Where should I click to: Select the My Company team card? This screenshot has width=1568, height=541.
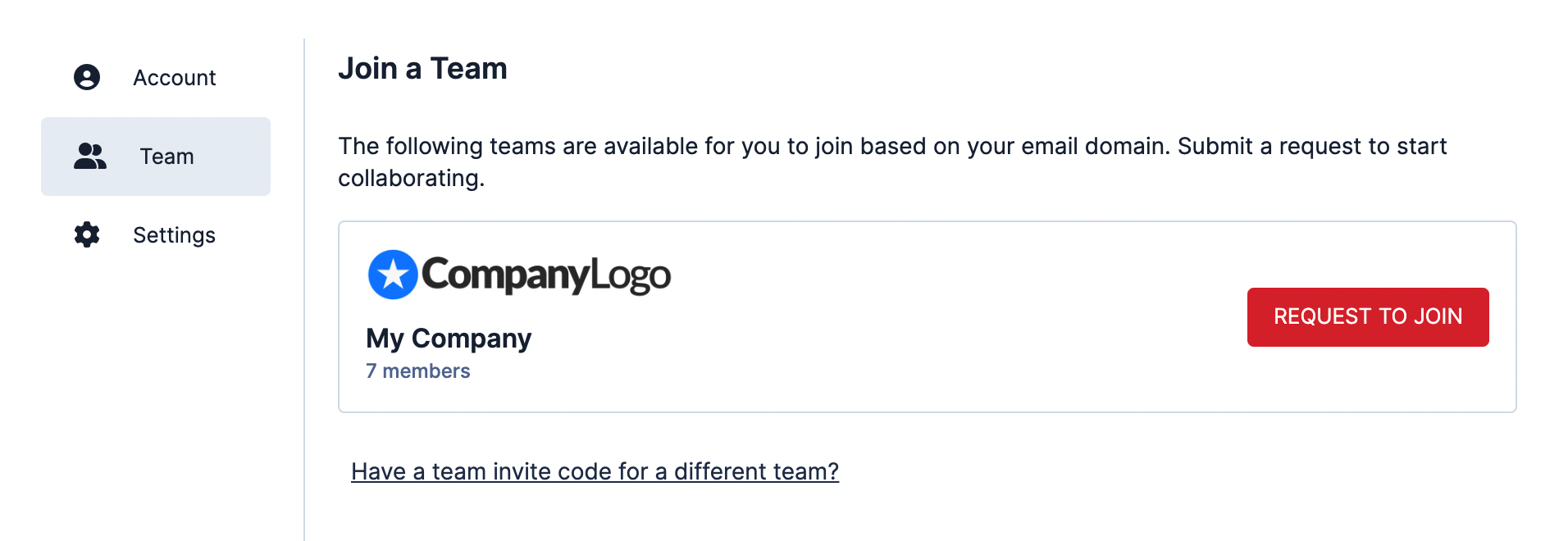coord(928,315)
